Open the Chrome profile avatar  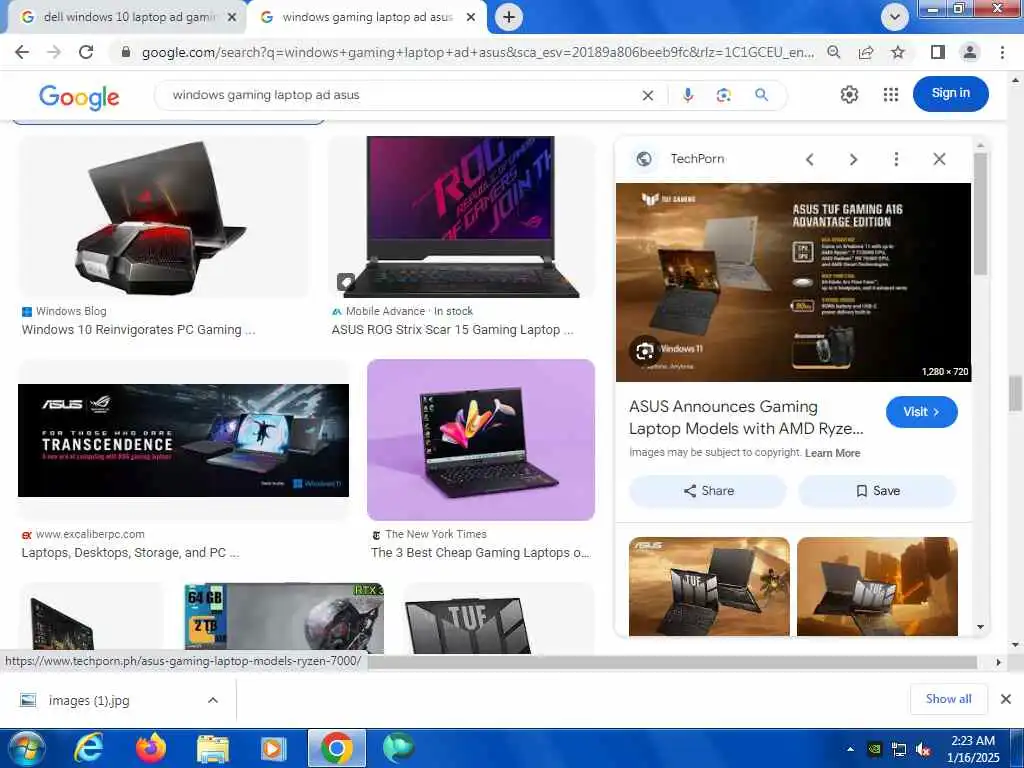970,52
